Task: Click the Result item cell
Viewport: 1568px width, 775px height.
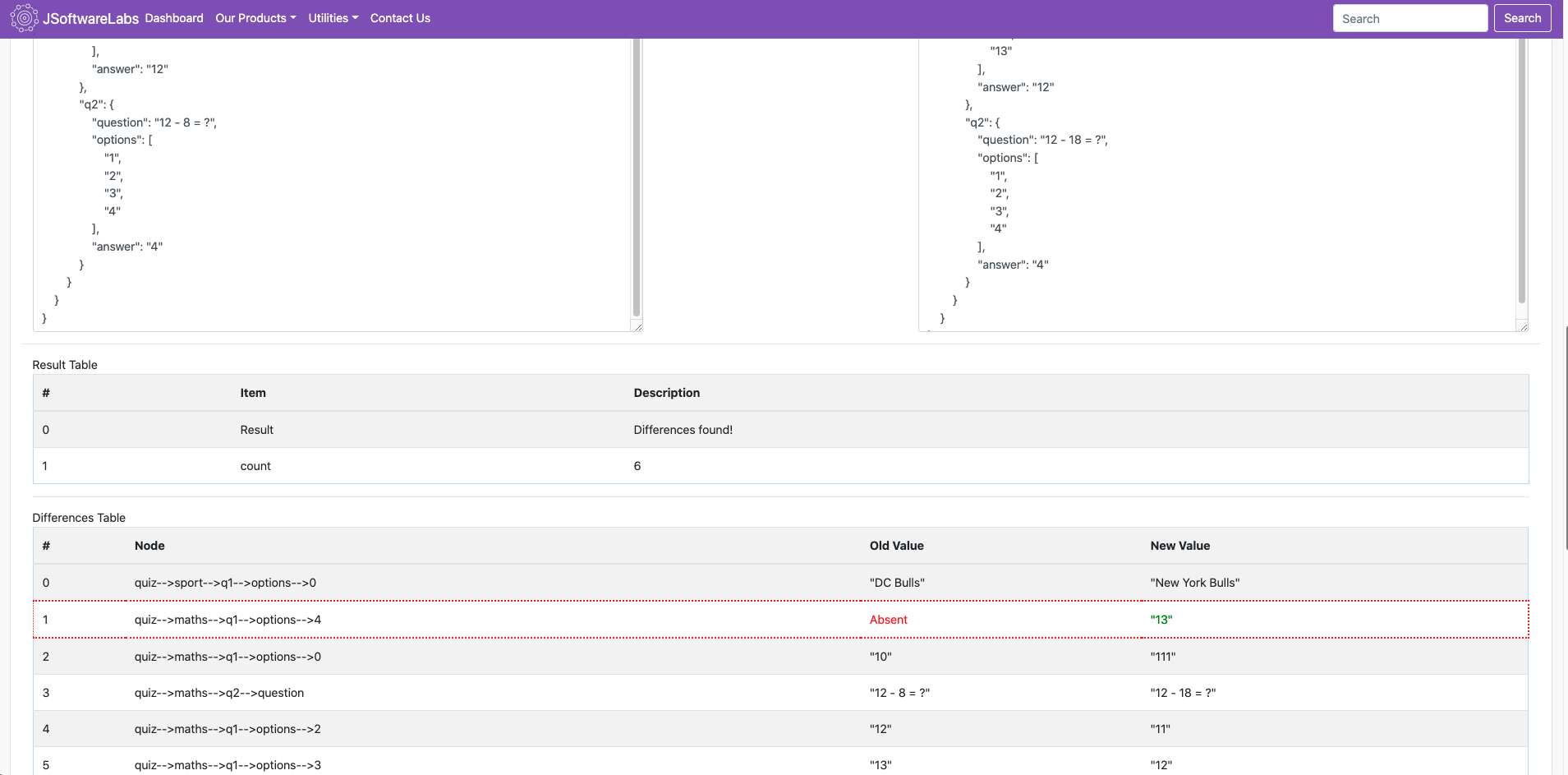Action: point(257,430)
